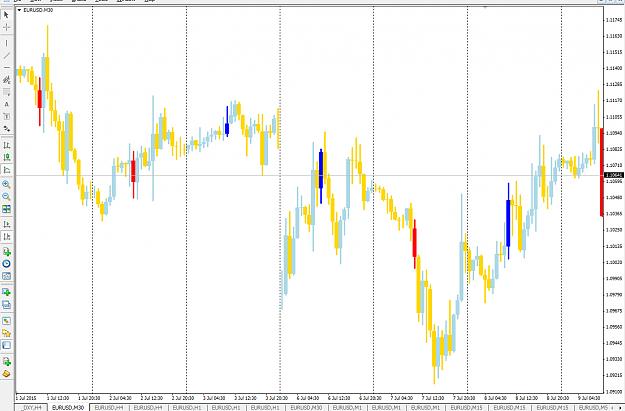The height and width of the screenshot is (411, 625).
Task: Open the New Order icon
Action: pyautogui.click(x=6, y=362)
